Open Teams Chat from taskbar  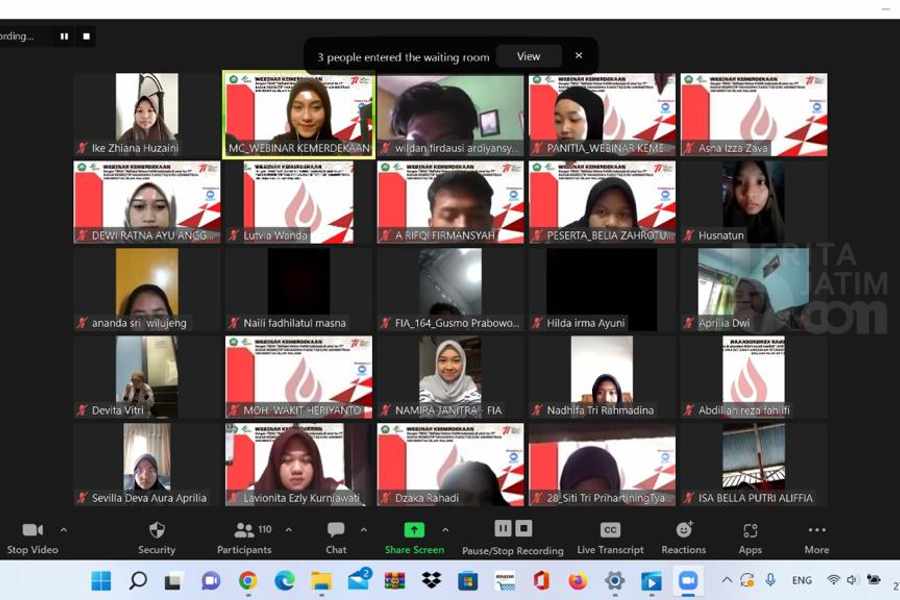[211, 581]
